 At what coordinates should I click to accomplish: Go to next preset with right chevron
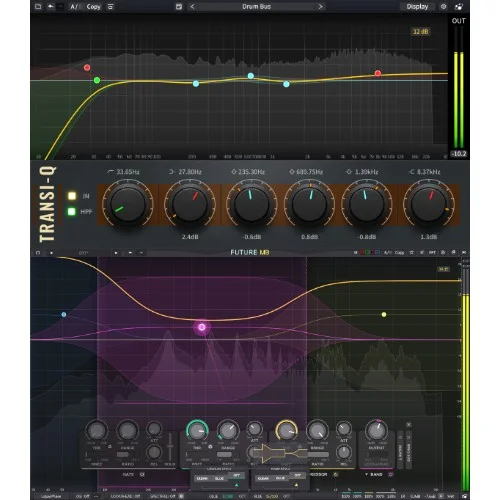tap(321, 6)
